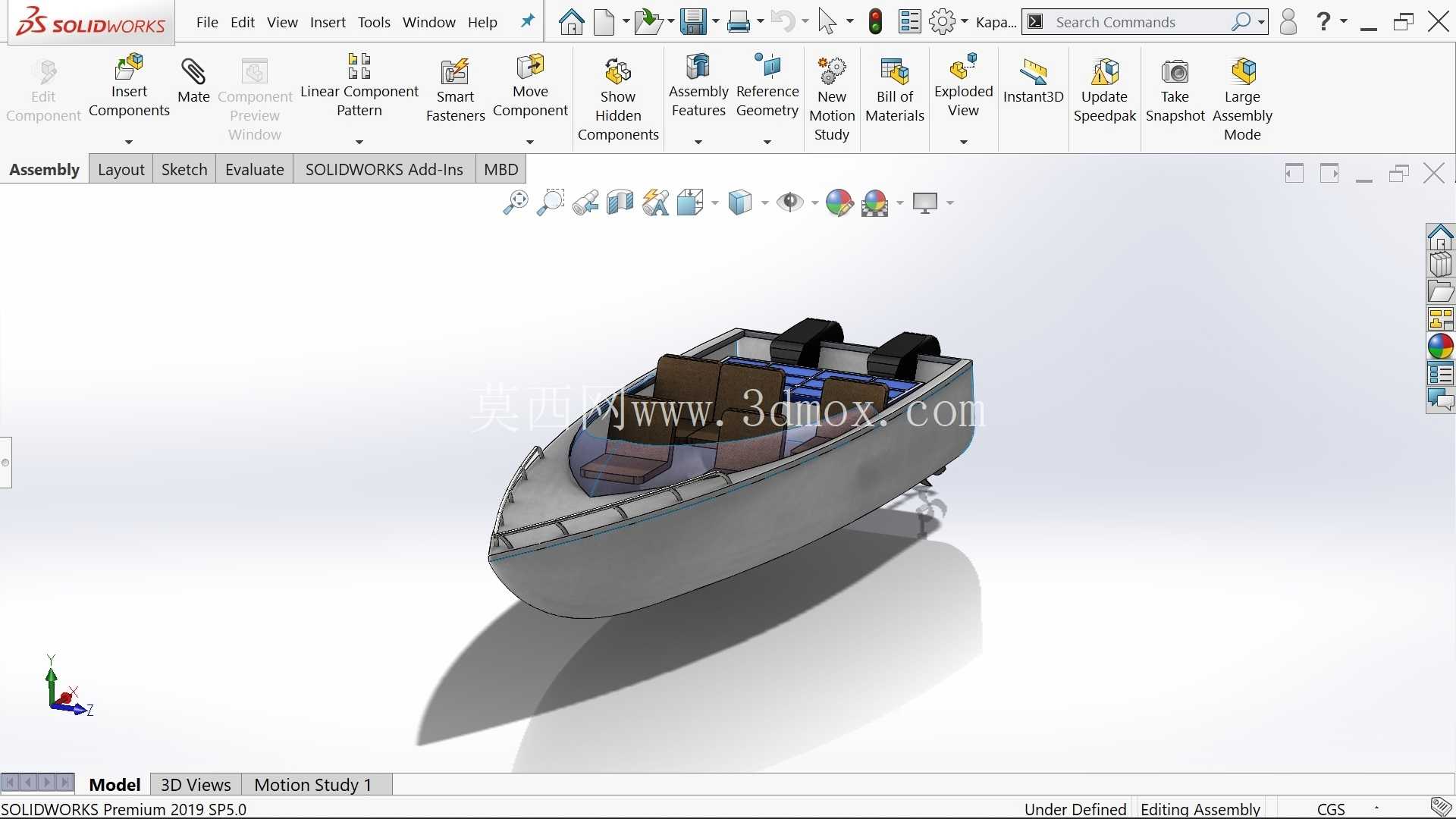
Task: Insert Bill of Materials
Action: coord(895,90)
